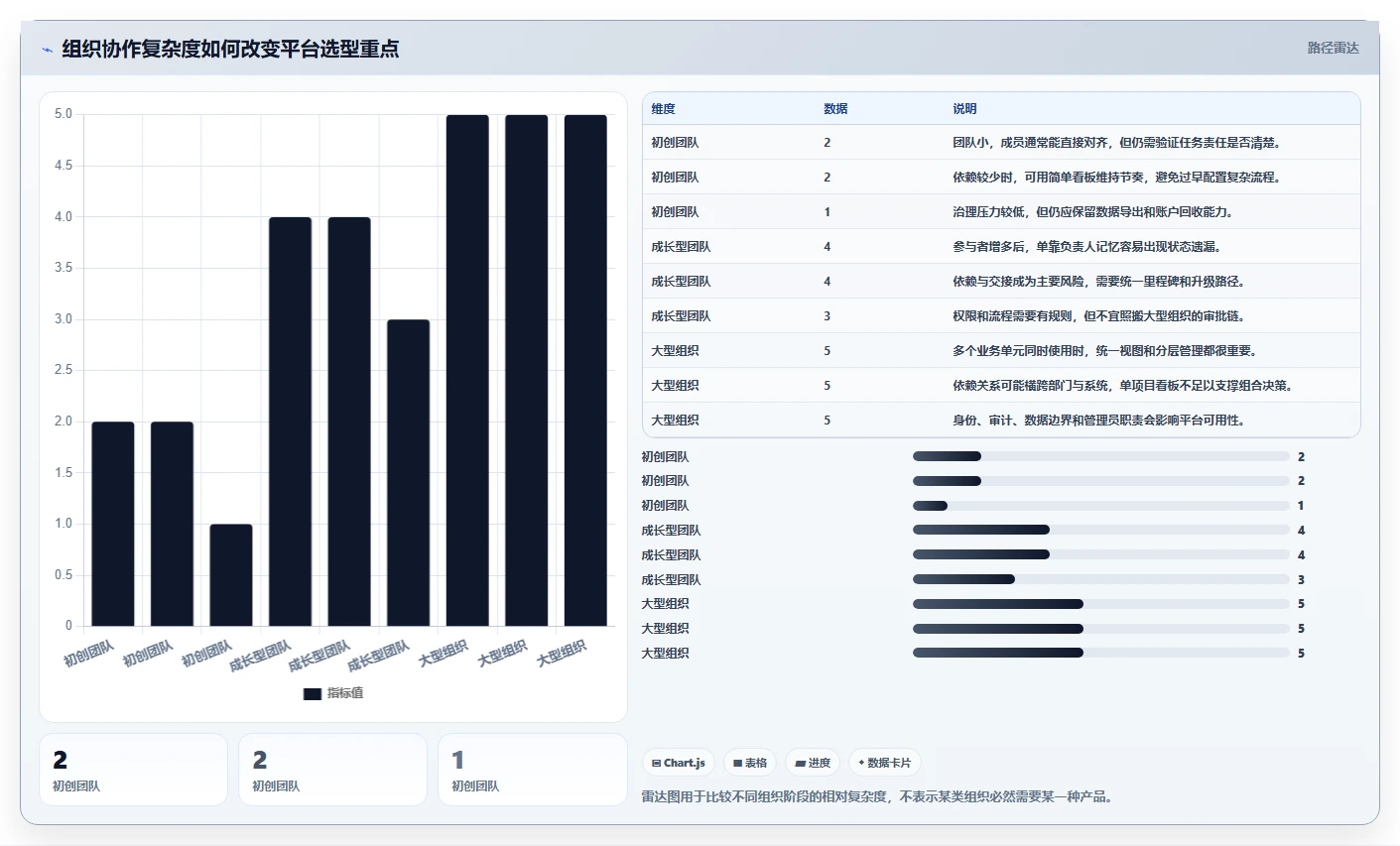Click the page title 组织协作复杂度如何改变平台选型重点

pos(230,49)
